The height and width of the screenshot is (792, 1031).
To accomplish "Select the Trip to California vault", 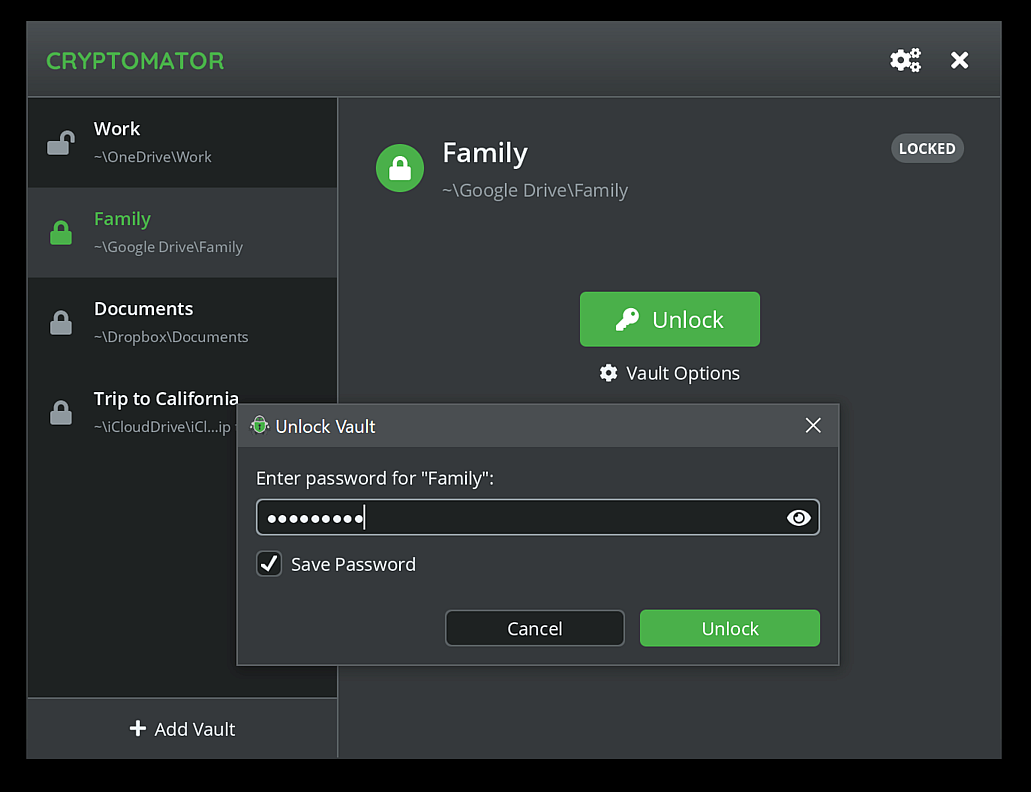I will pos(182,413).
